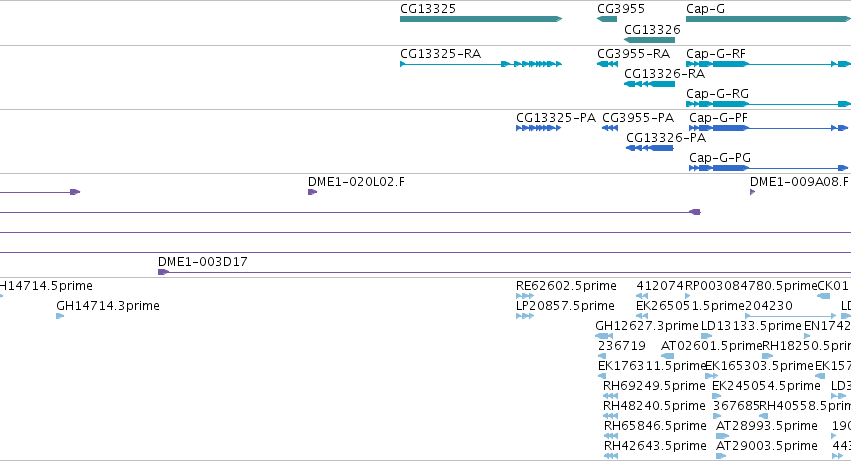The width and height of the screenshot is (851, 461).
Task: Open the RH42643.5prime EST label
Action: pos(655,446)
